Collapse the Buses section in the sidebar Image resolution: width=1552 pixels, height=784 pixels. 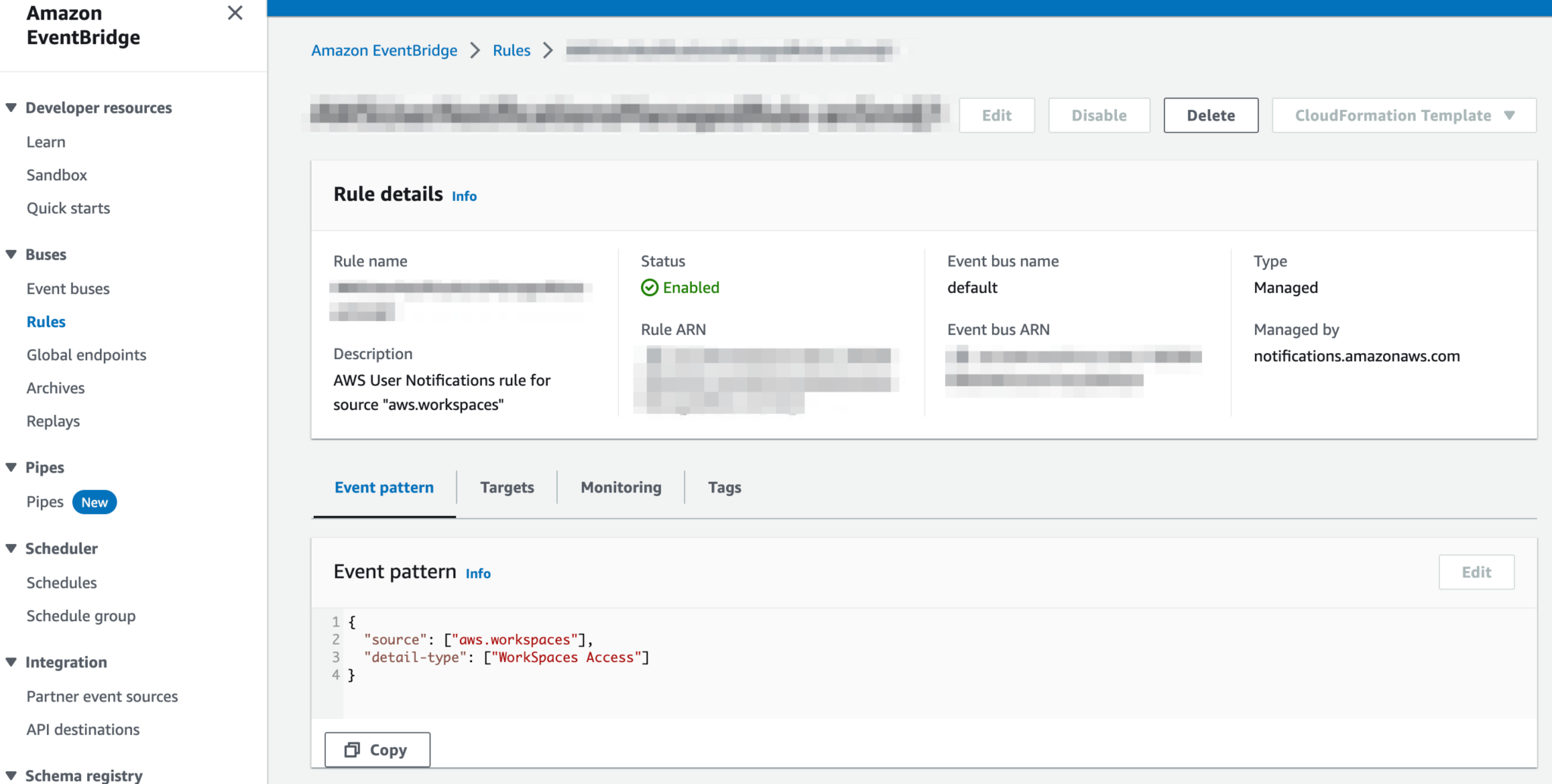pyautogui.click(x=11, y=254)
